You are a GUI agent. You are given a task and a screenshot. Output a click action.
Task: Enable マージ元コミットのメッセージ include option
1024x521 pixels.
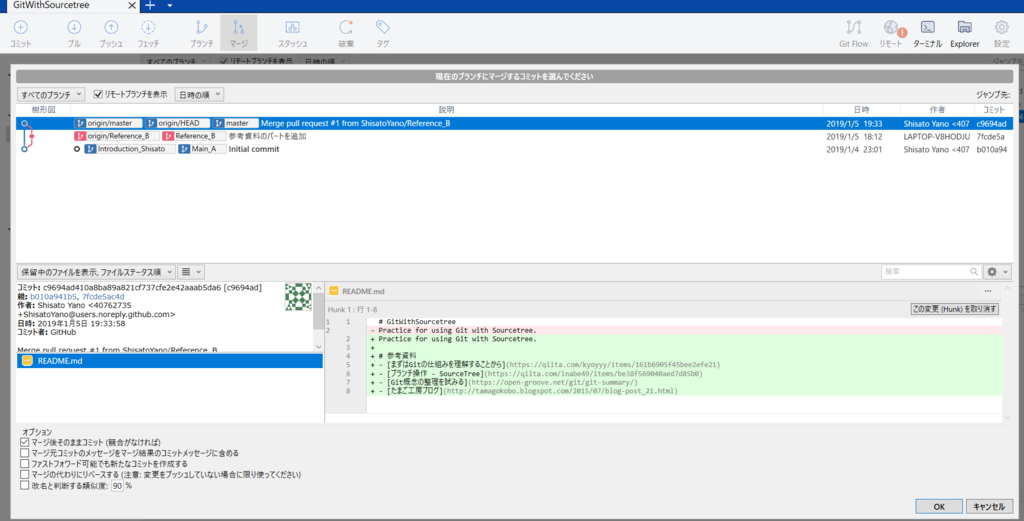point(24,452)
